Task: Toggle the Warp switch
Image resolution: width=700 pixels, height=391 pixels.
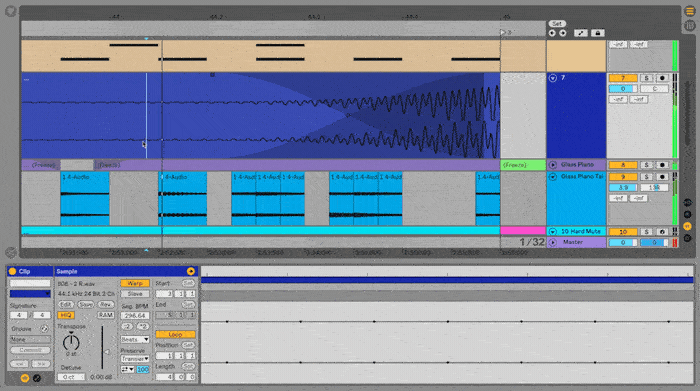Action: point(135,283)
